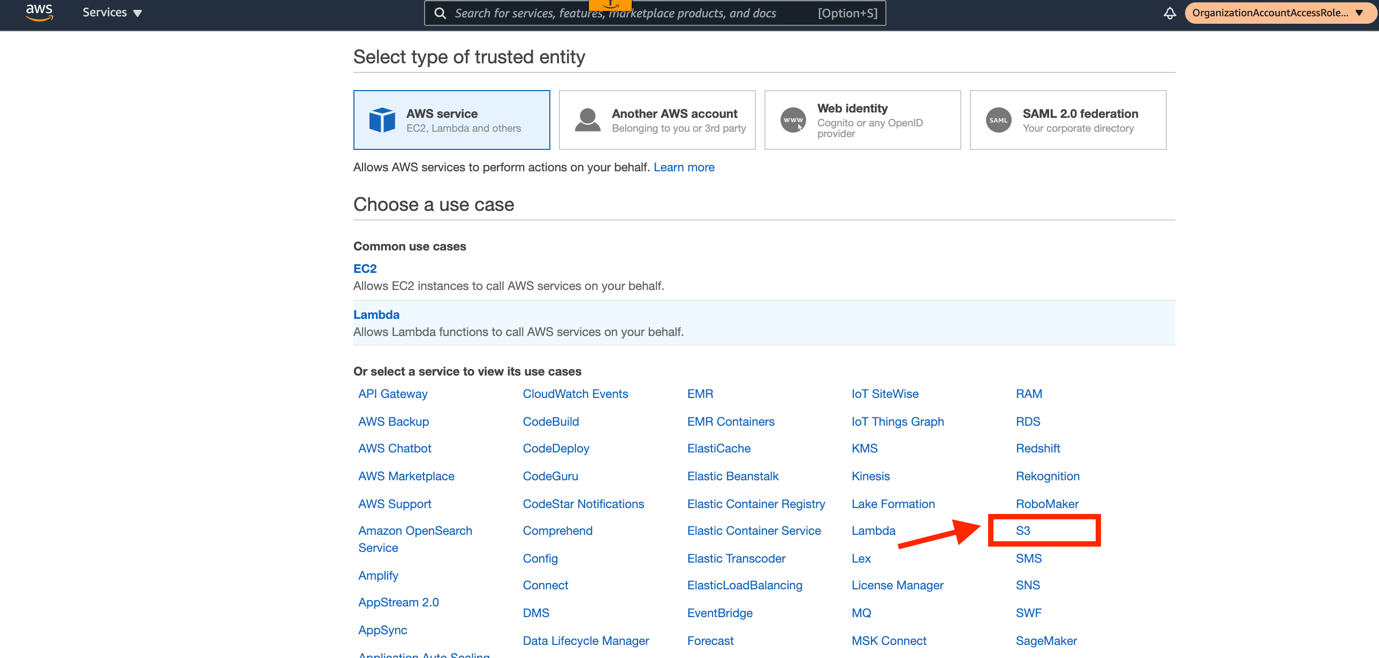Select S3 service
The height and width of the screenshot is (658, 1379).
coord(1023,531)
